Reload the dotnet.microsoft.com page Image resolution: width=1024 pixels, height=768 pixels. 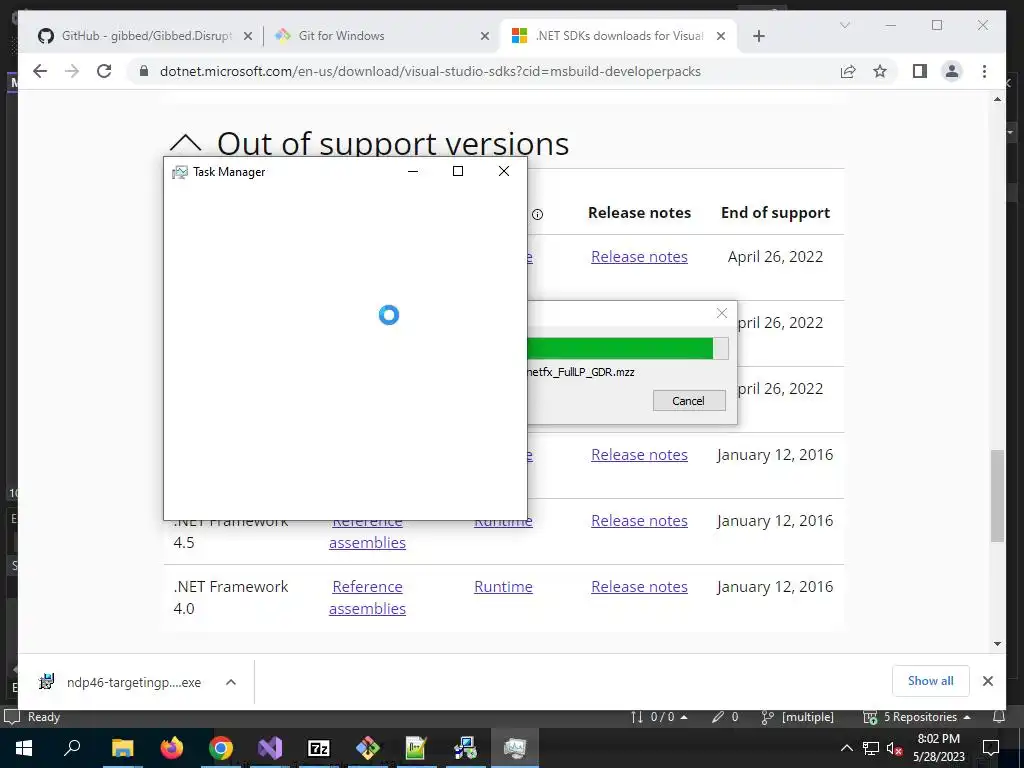(x=104, y=71)
